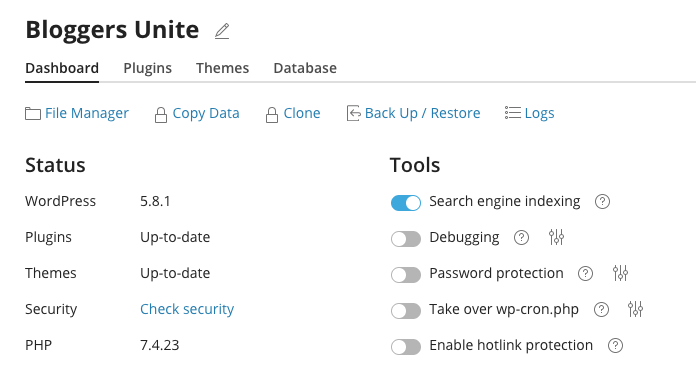Click the Check security link
This screenshot has height=372, width=696.
tap(187, 309)
